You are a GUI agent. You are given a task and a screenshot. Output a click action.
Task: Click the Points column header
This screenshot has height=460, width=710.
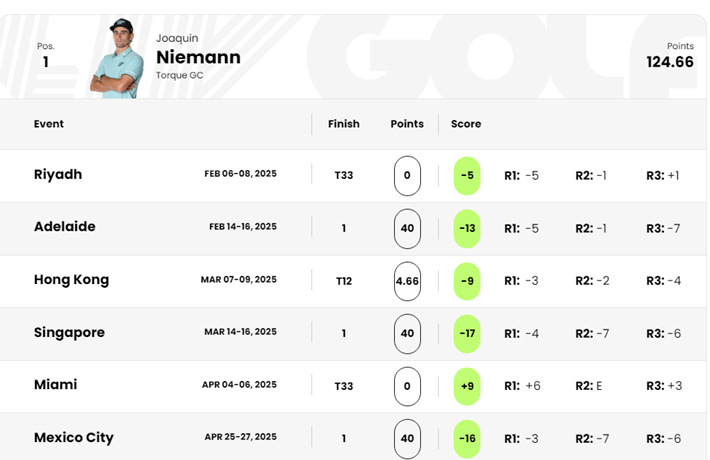pyautogui.click(x=407, y=124)
